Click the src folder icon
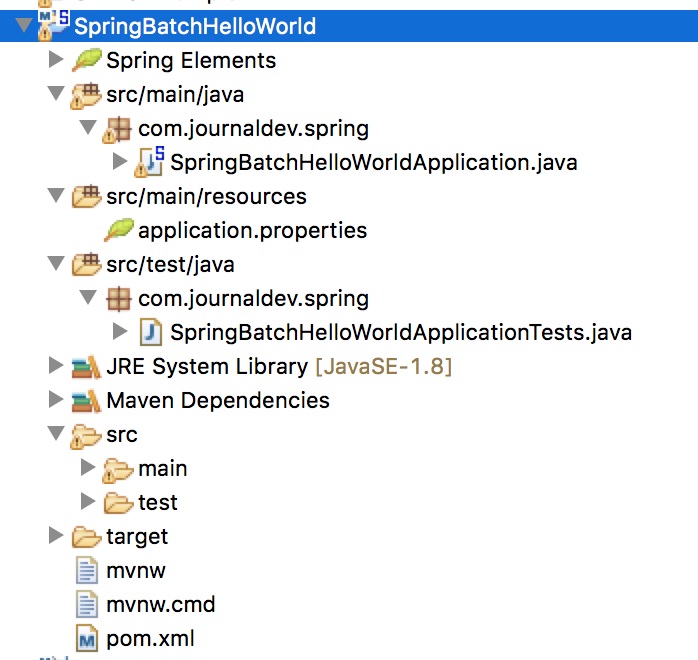The width and height of the screenshot is (698, 660). [x=86, y=435]
